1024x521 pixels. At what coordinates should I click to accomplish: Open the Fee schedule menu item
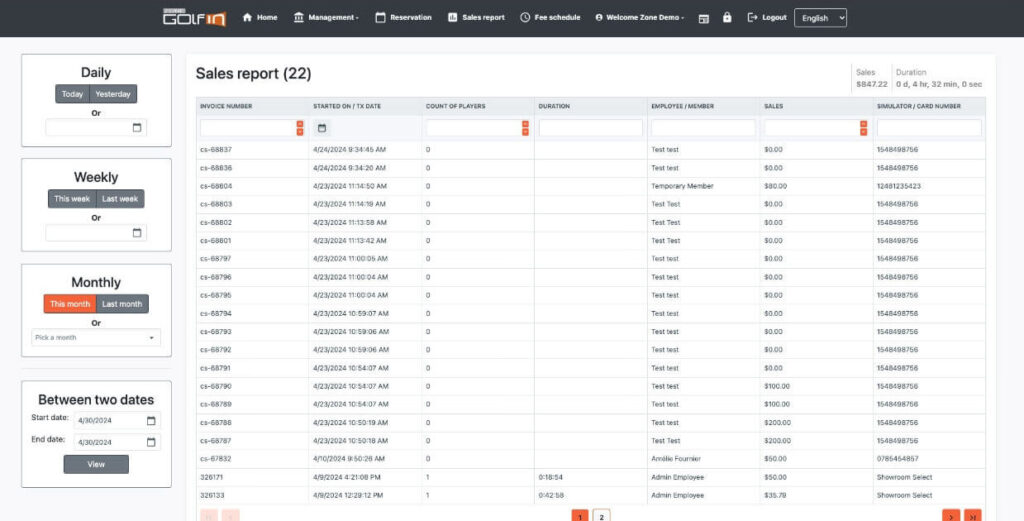pyautogui.click(x=550, y=18)
